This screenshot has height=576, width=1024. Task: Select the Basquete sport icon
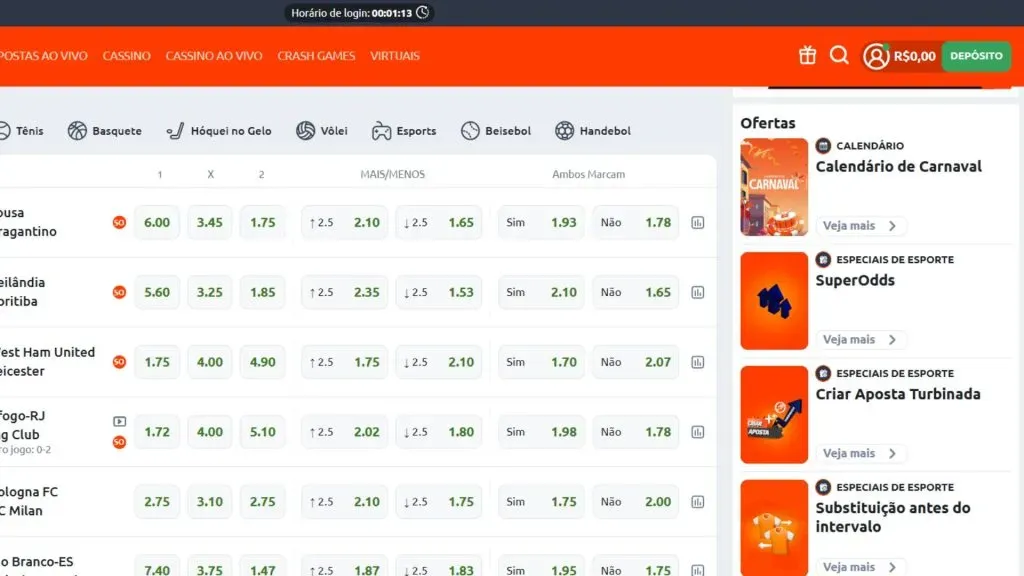78,131
